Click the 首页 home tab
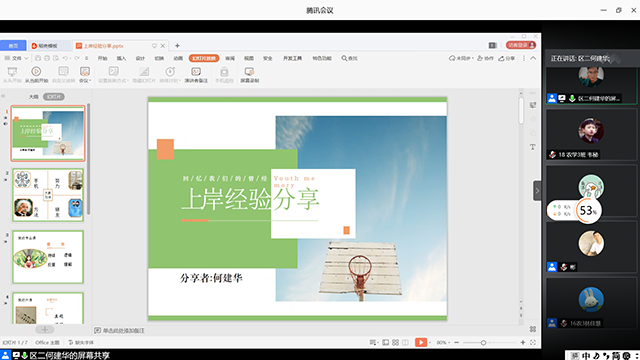This screenshot has height=360, width=640. pos(13,46)
